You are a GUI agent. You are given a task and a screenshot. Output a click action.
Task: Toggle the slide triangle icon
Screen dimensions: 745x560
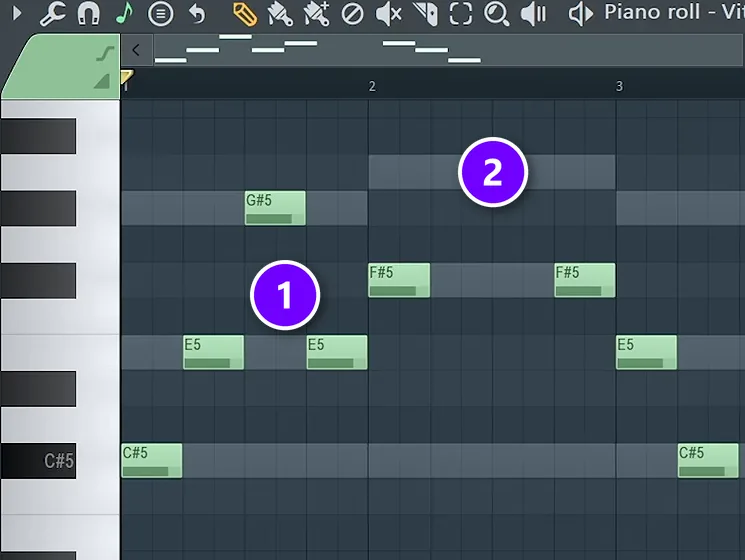click(x=102, y=81)
